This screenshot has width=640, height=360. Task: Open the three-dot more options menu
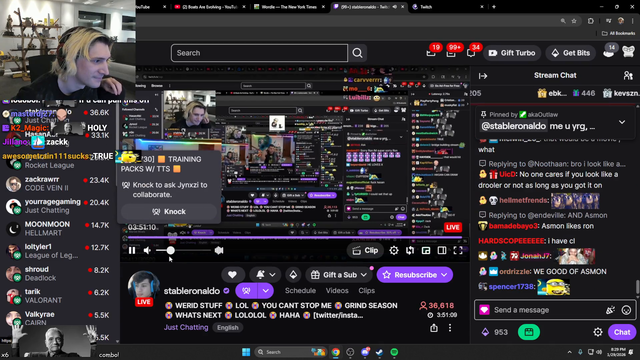pos(450,328)
